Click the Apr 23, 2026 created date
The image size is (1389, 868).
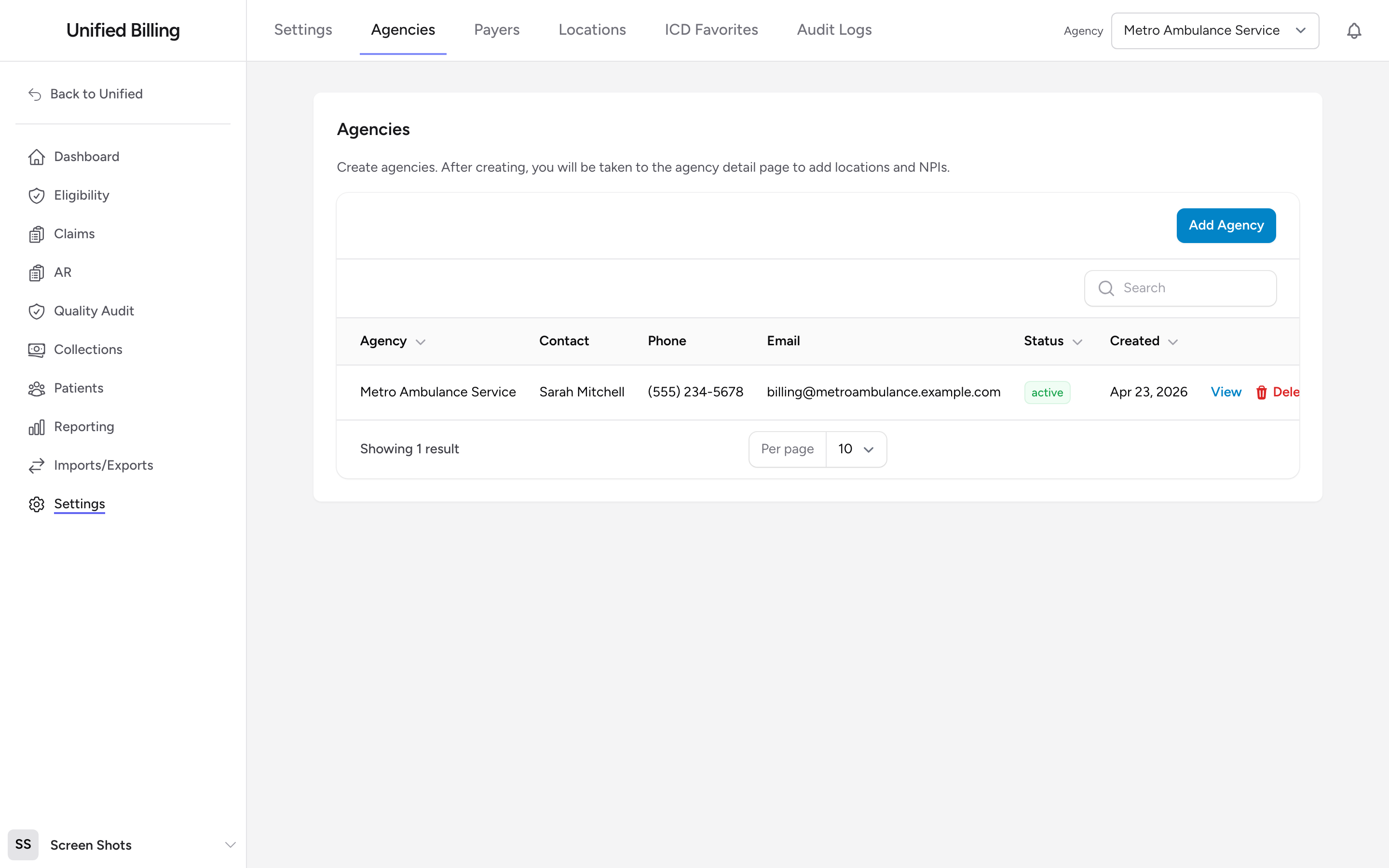pyautogui.click(x=1148, y=392)
